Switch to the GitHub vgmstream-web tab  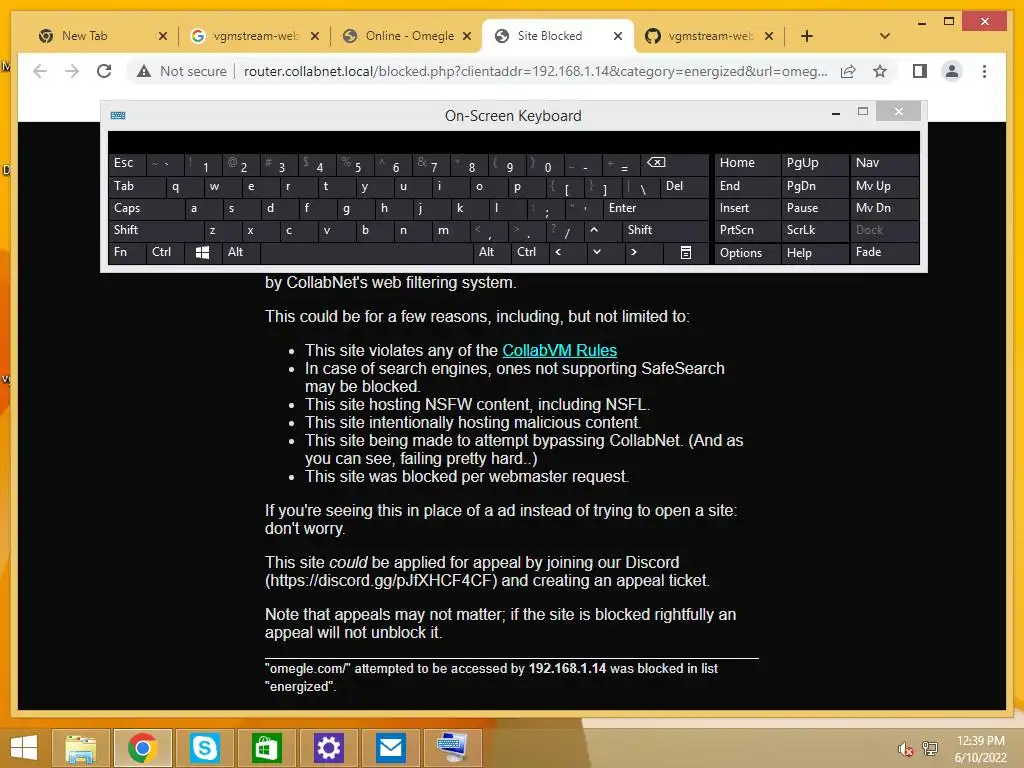click(709, 36)
